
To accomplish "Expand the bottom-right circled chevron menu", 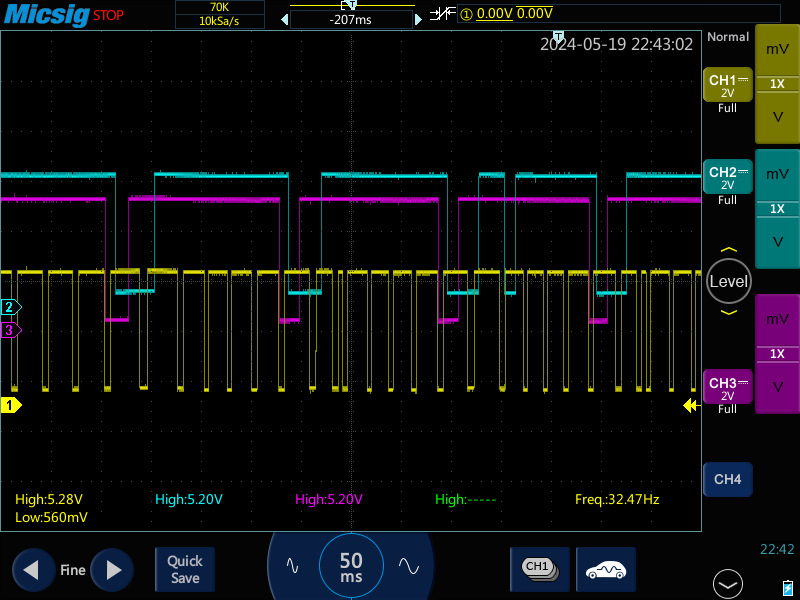I will (727, 583).
